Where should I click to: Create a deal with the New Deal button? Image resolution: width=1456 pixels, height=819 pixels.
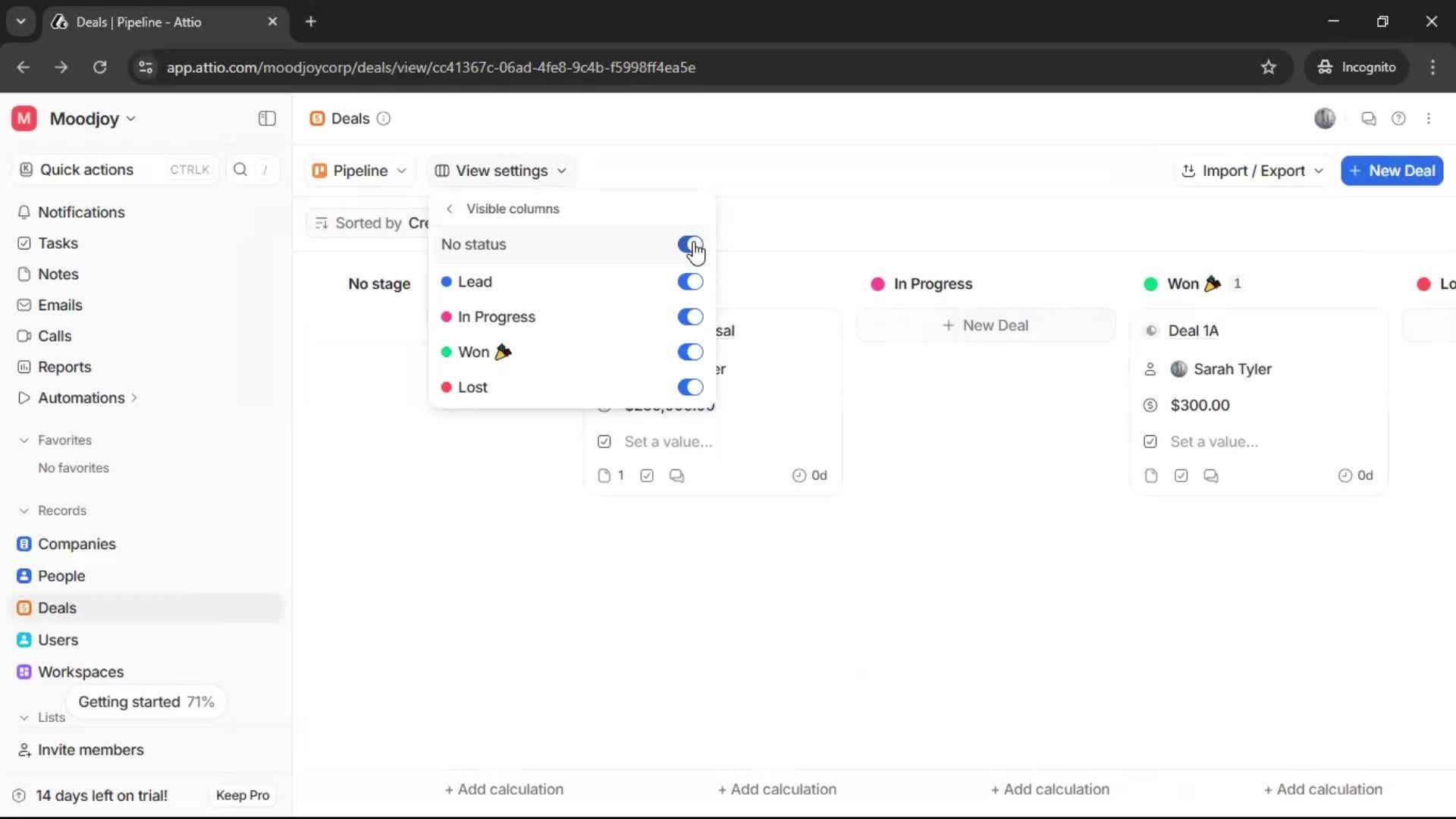coord(1392,171)
